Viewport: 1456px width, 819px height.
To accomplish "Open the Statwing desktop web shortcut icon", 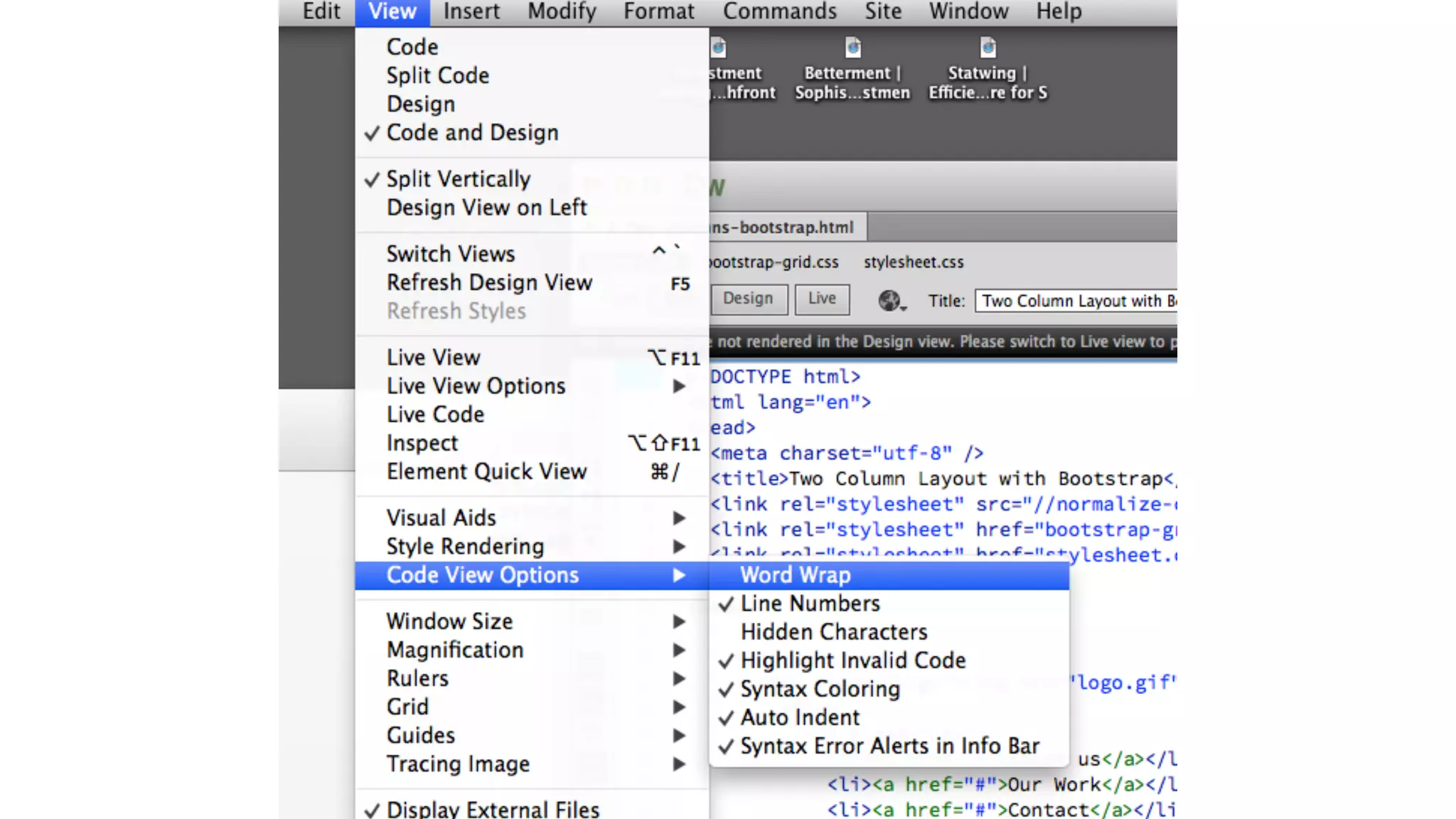I will (987, 48).
